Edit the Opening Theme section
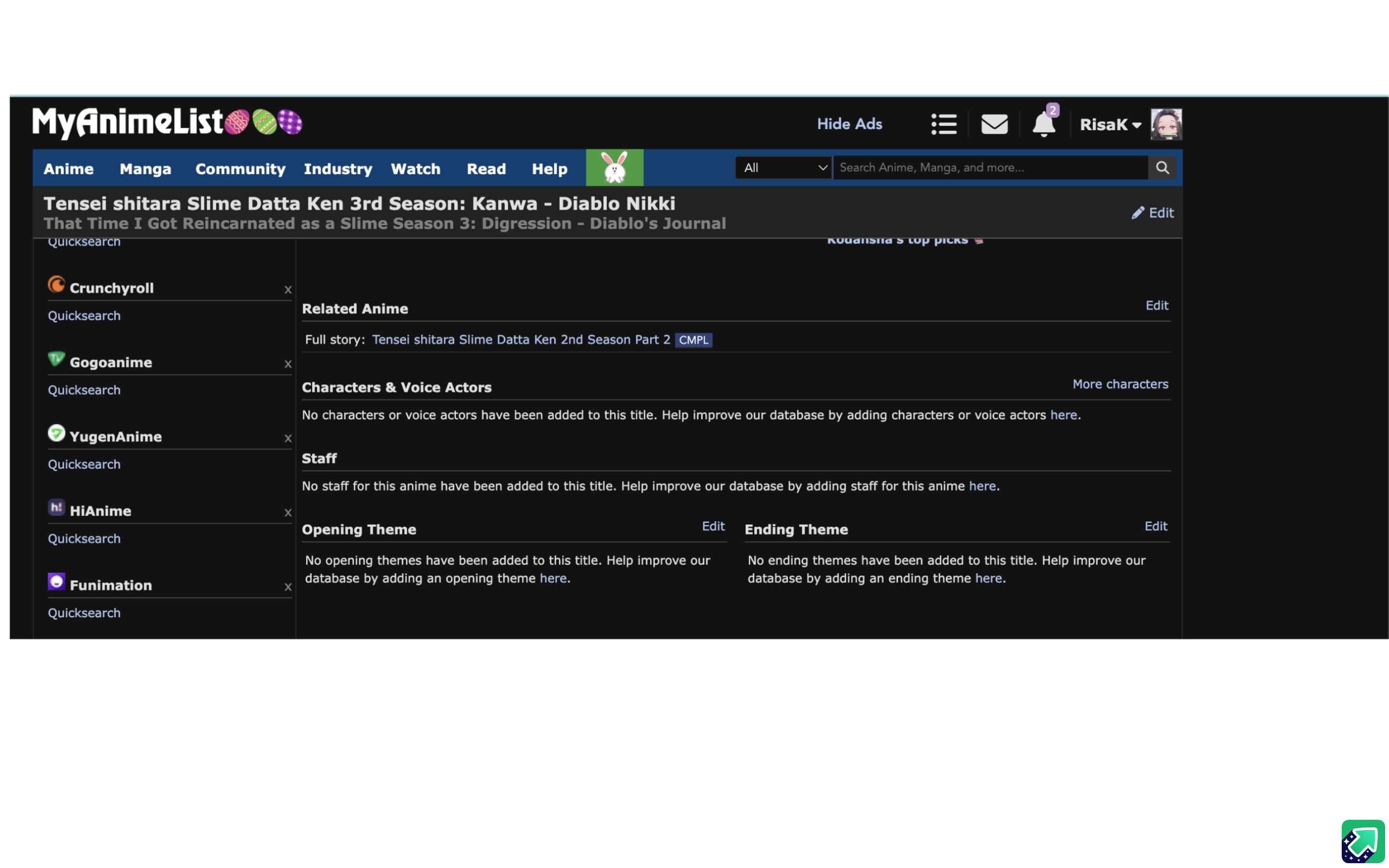 point(713,527)
